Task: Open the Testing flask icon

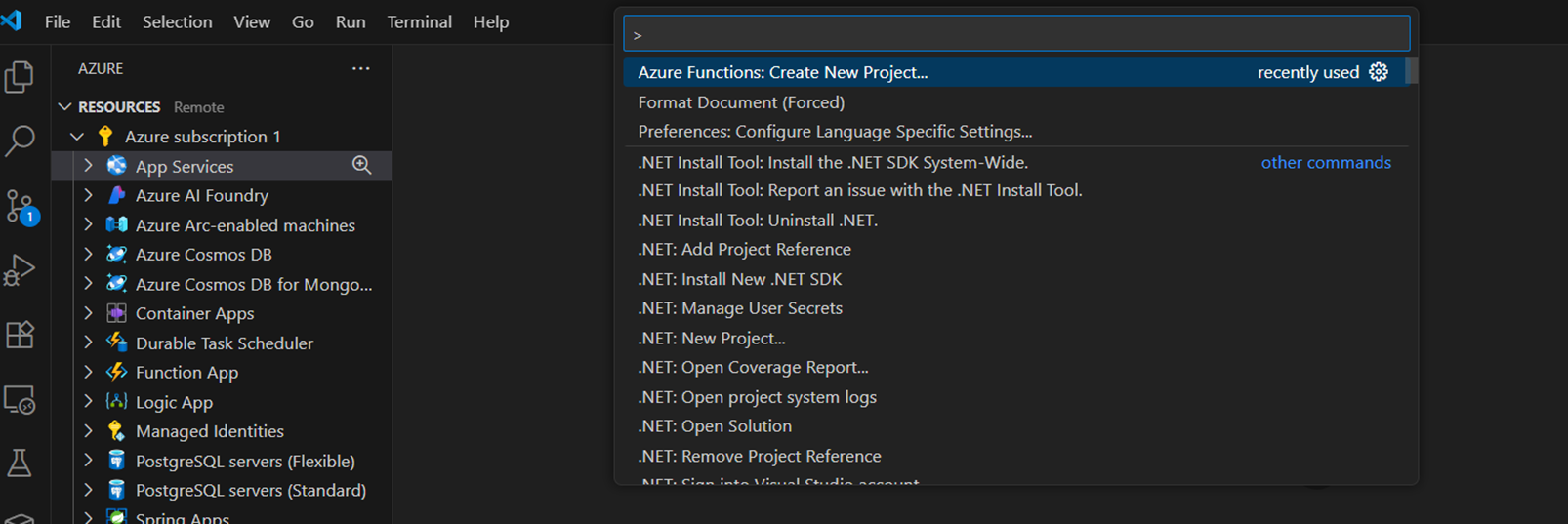Action: [20, 463]
